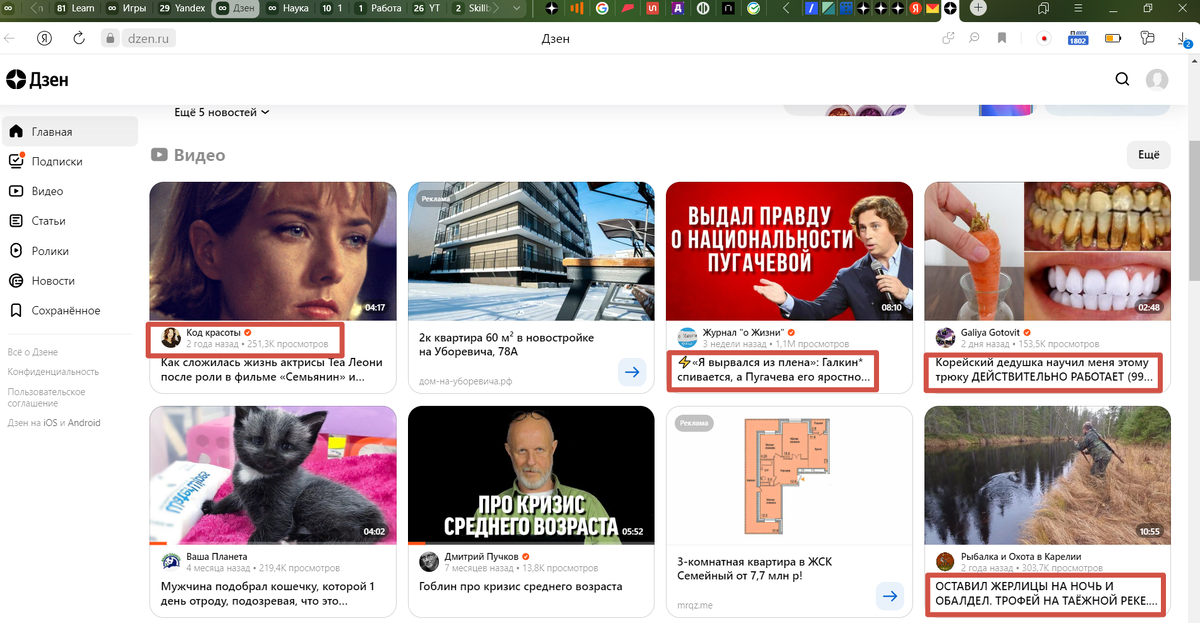
Task: Play the carrot and teeth video thumbnail
Action: 1047,251
